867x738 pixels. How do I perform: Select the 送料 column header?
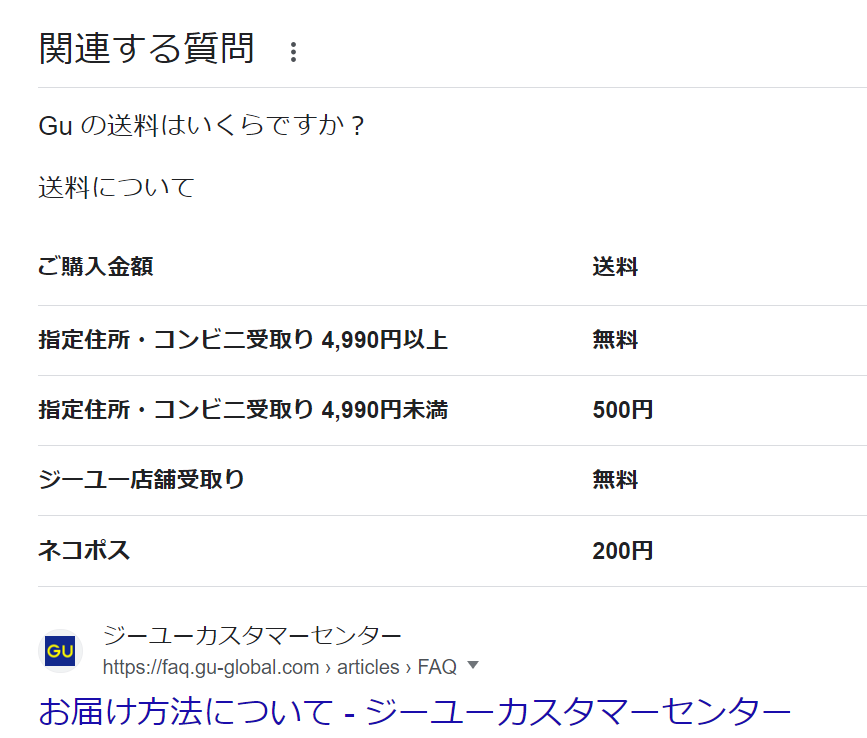click(x=615, y=266)
